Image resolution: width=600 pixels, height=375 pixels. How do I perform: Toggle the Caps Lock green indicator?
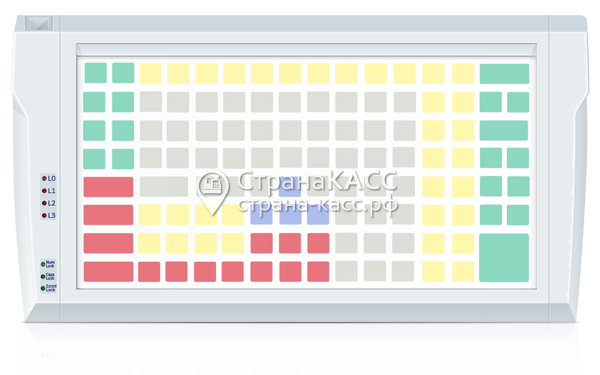coord(43,276)
